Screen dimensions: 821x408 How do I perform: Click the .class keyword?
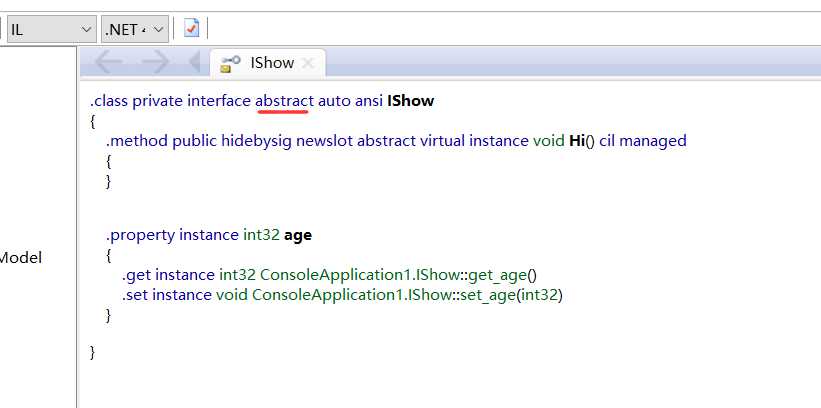click(x=109, y=101)
